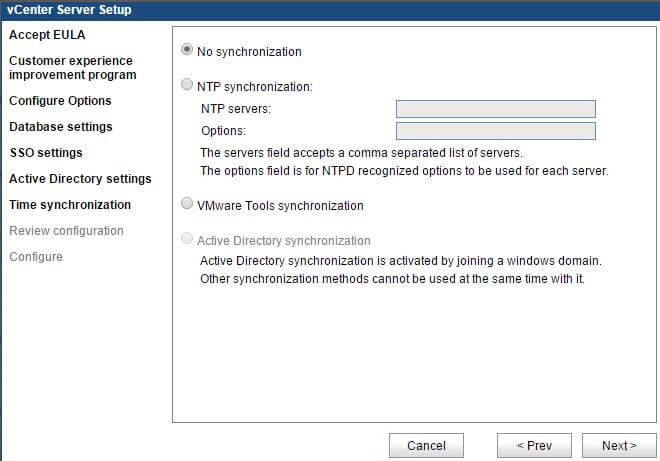Click Review configuration step in sidebar
660x461 pixels.
click(66, 231)
